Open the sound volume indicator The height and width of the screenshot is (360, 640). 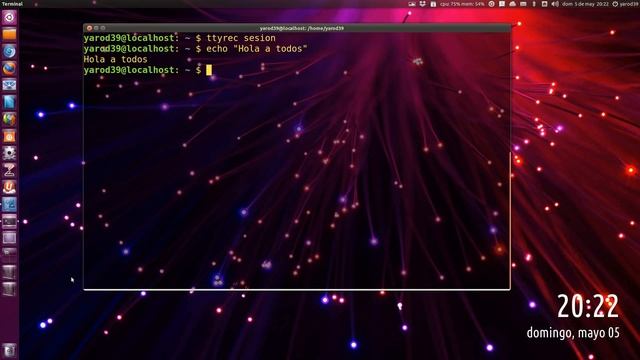click(555, 4)
